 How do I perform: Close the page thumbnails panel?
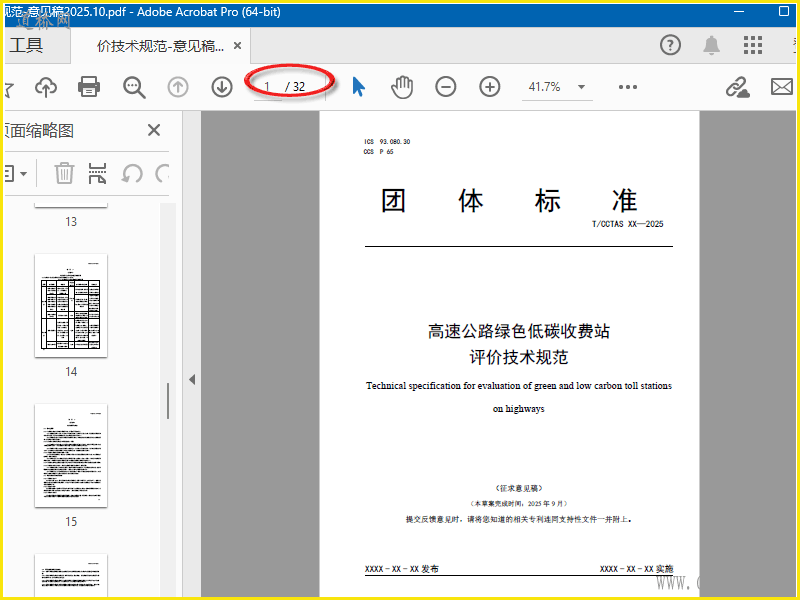pos(154,130)
